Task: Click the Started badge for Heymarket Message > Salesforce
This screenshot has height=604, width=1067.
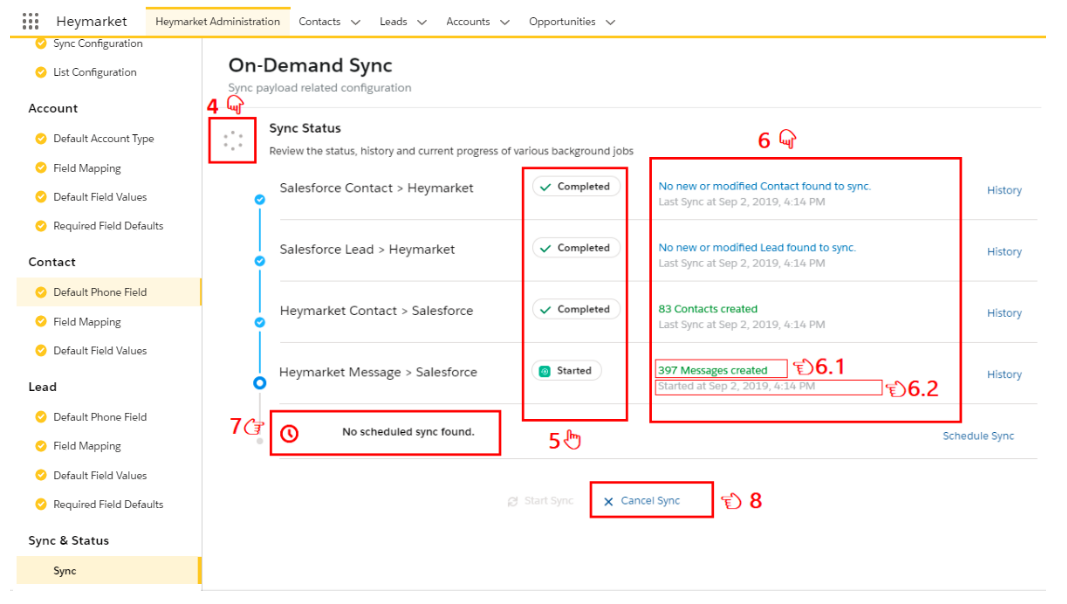Action: coord(566,371)
